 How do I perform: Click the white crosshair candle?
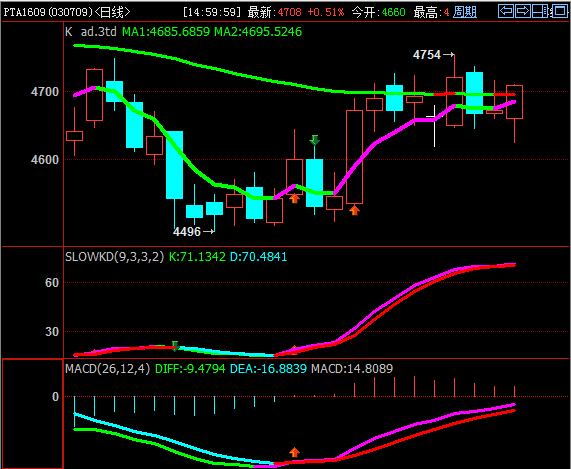click(x=434, y=126)
